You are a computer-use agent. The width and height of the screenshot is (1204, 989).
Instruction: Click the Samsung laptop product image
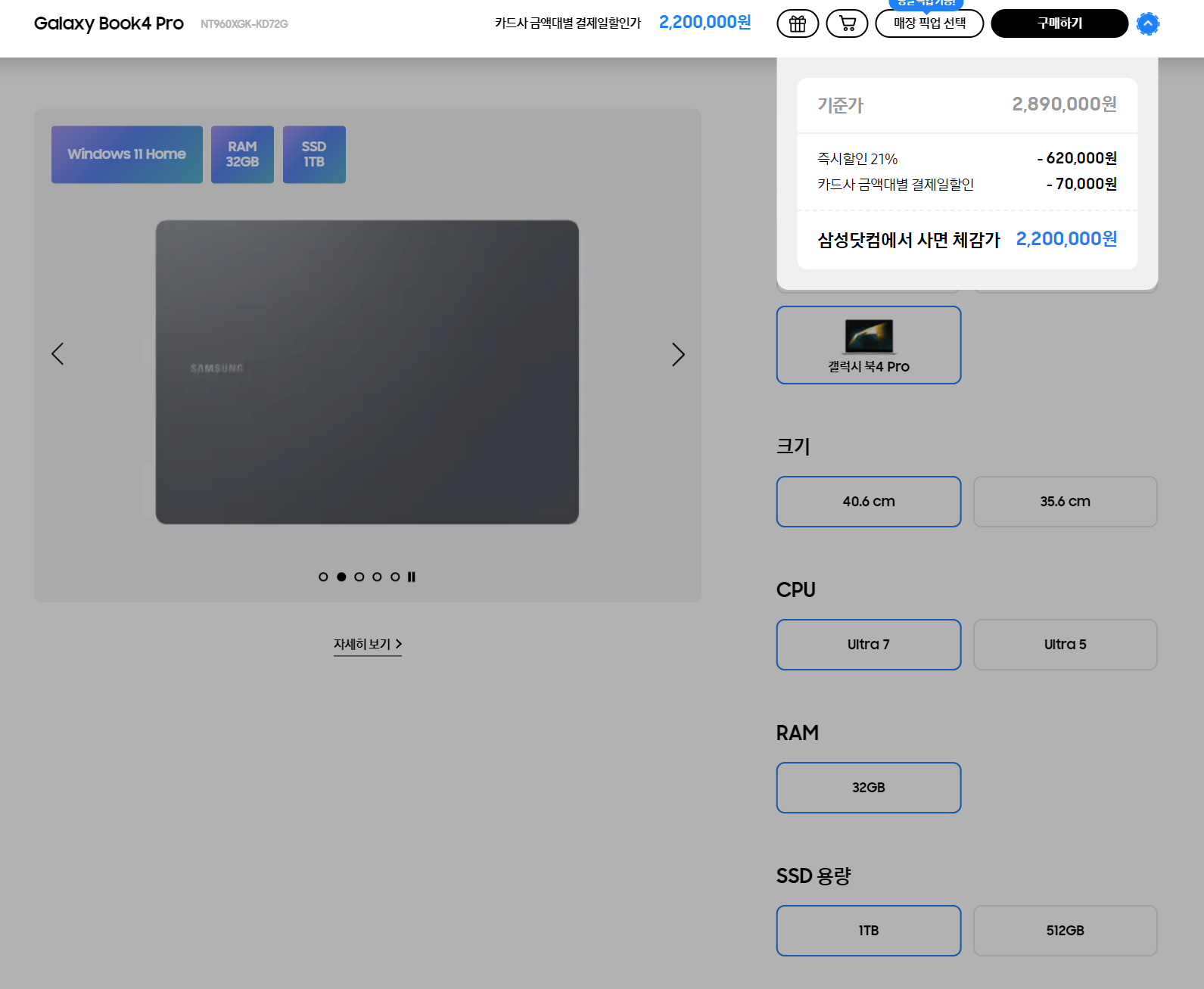[367, 372]
